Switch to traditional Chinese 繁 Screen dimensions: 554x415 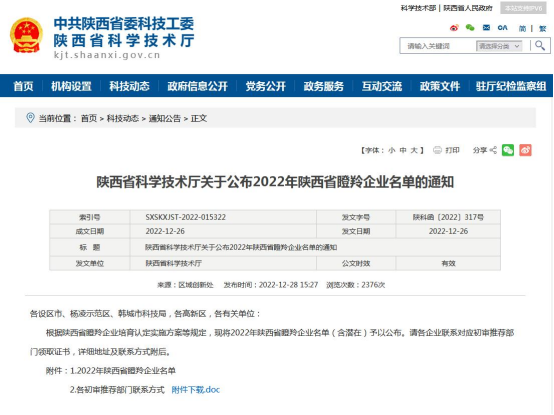coord(542,28)
